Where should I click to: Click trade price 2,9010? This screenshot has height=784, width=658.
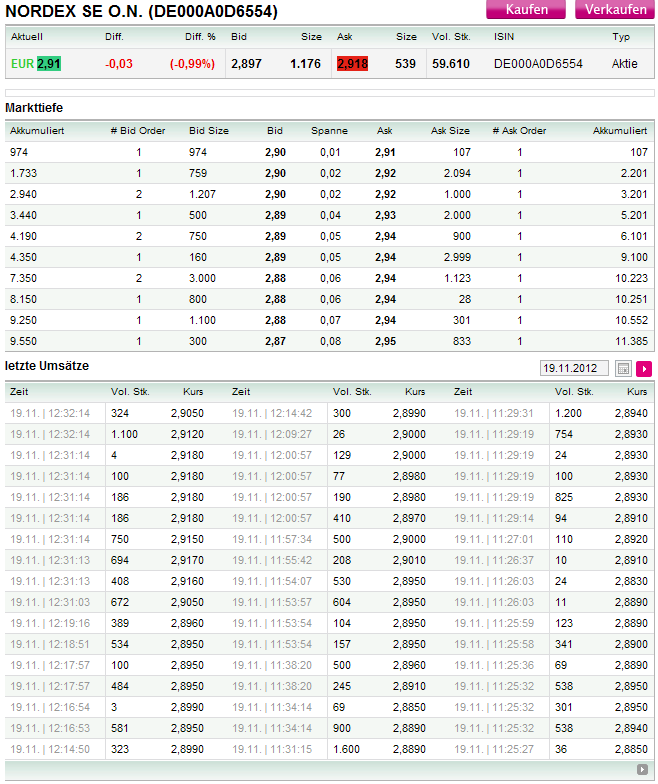tap(409, 560)
